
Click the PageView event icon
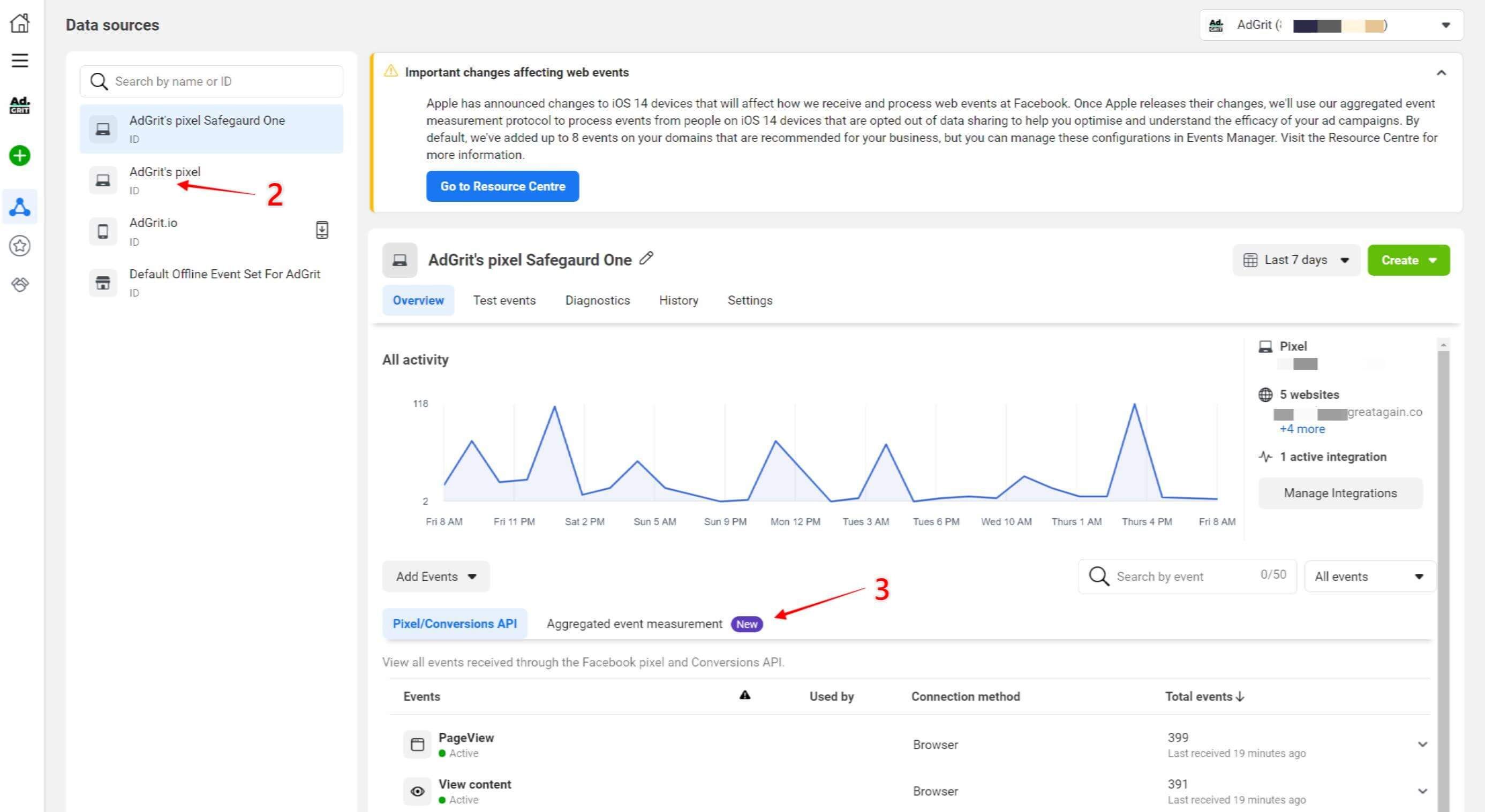417,745
